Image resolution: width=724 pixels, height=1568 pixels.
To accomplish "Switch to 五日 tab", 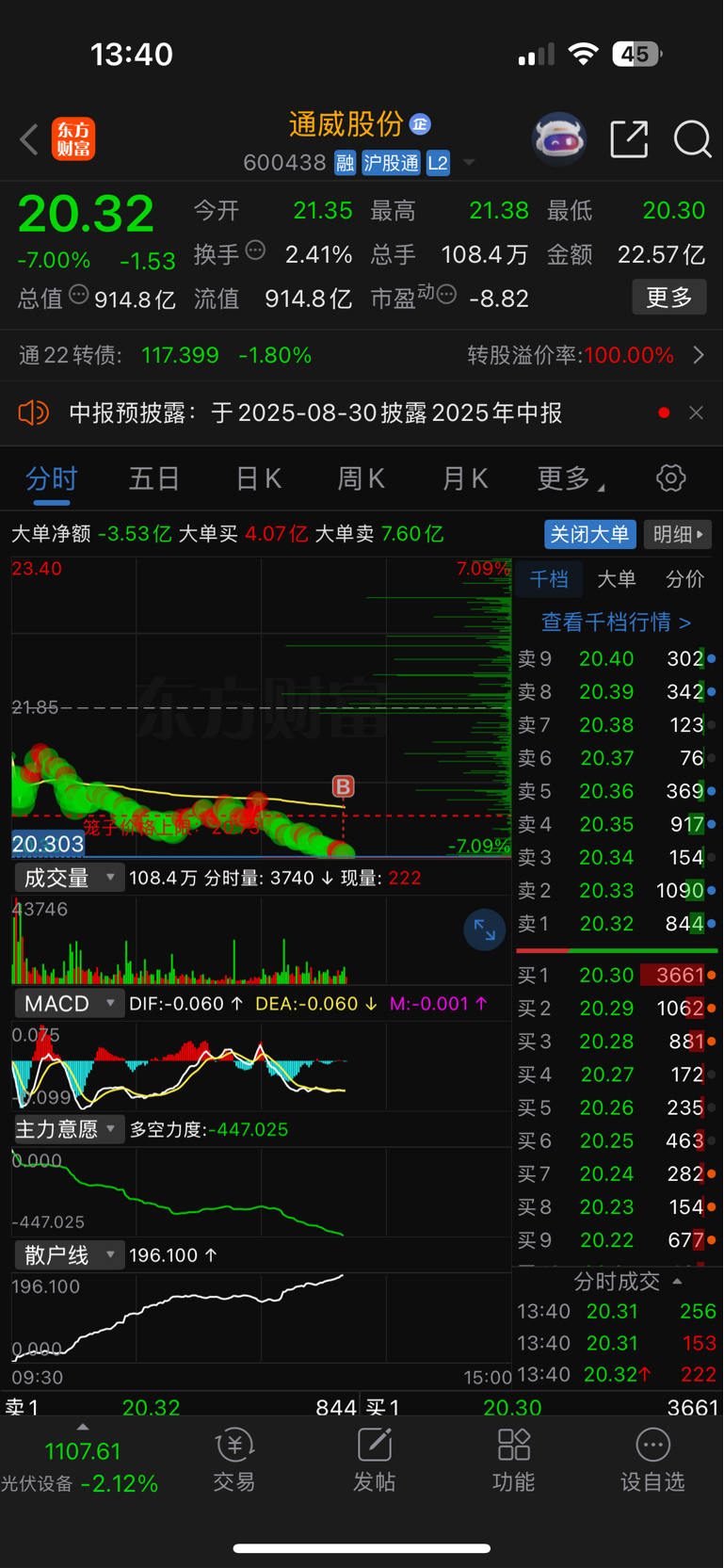I will [154, 478].
